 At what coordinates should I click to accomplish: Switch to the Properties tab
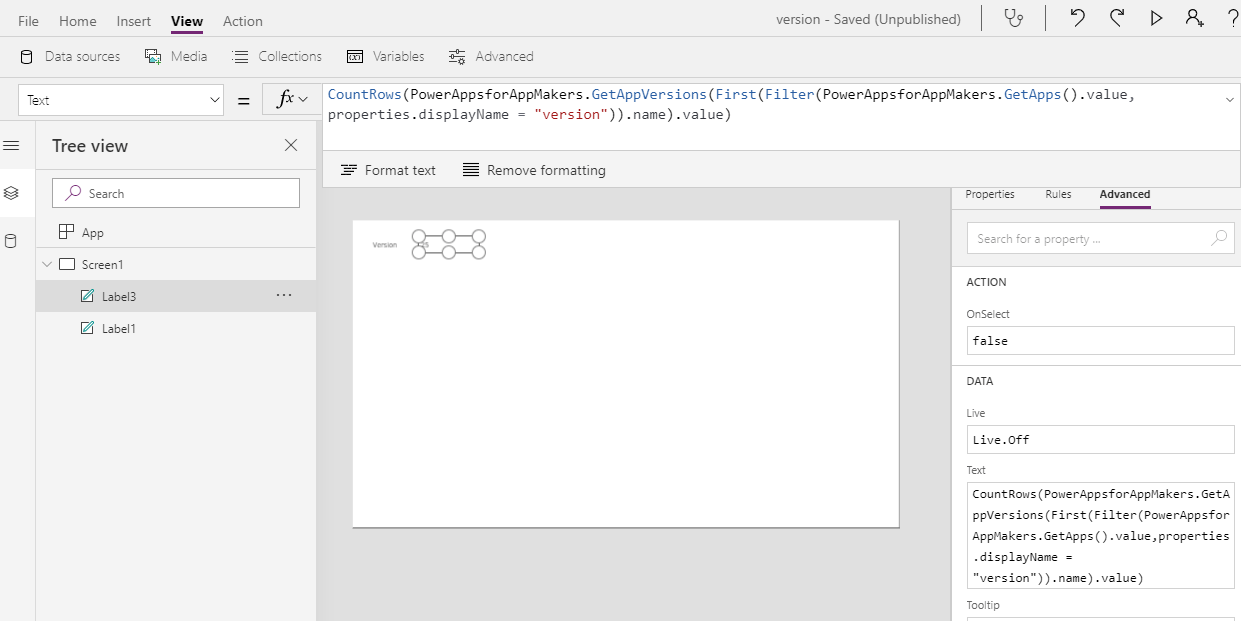pos(990,194)
